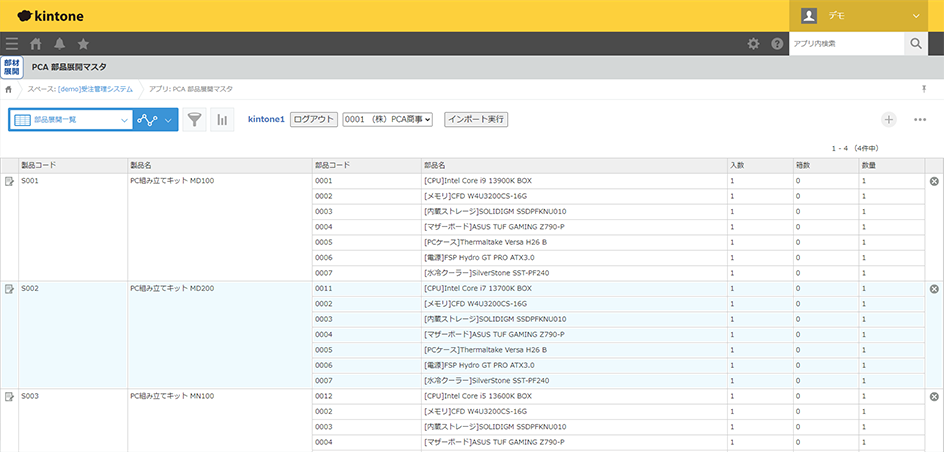Viewport: 944px width, 452px height.
Task: Open the settings gear icon
Action: [755, 44]
